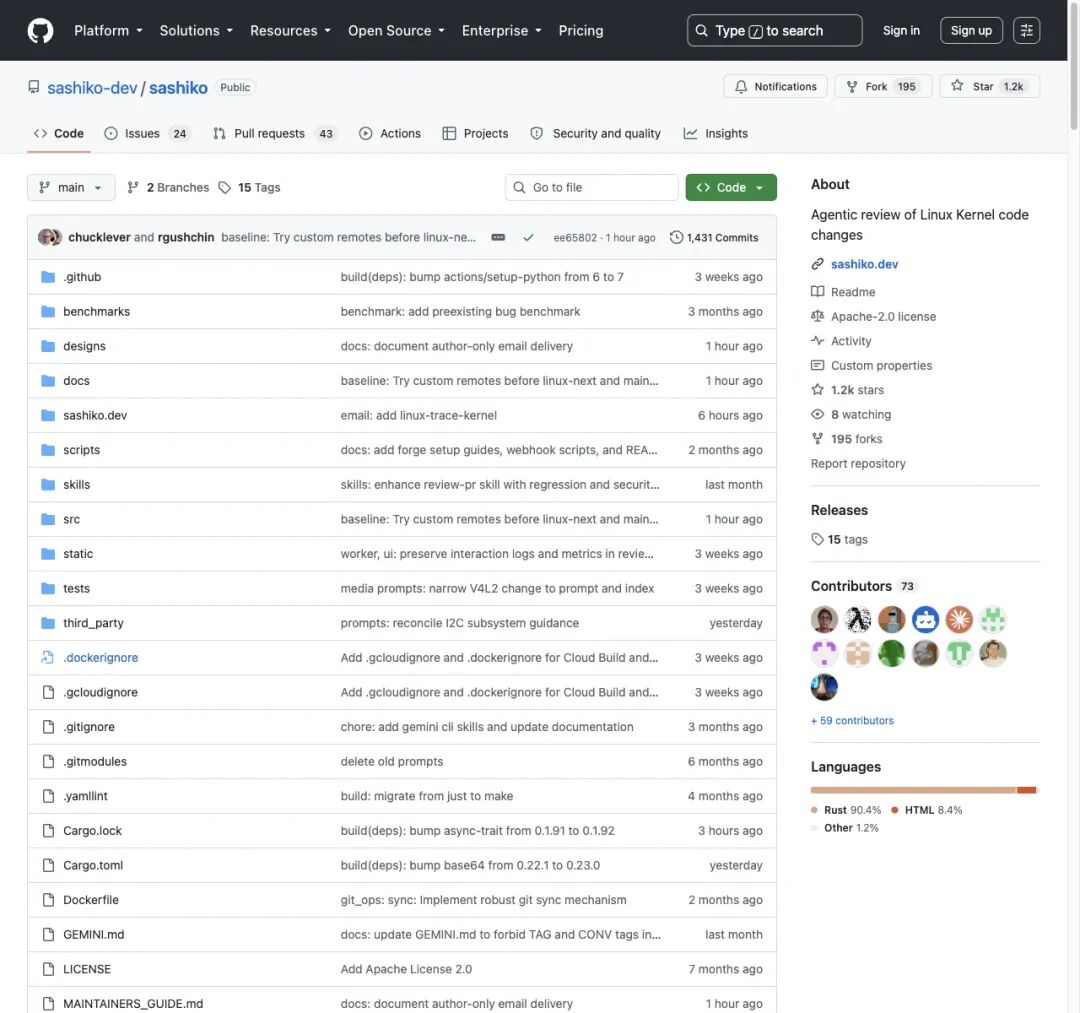Image resolution: width=1080 pixels, height=1013 pixels.
Task: Fork the repository with the Fork button
Action: [x=883, y=86]
